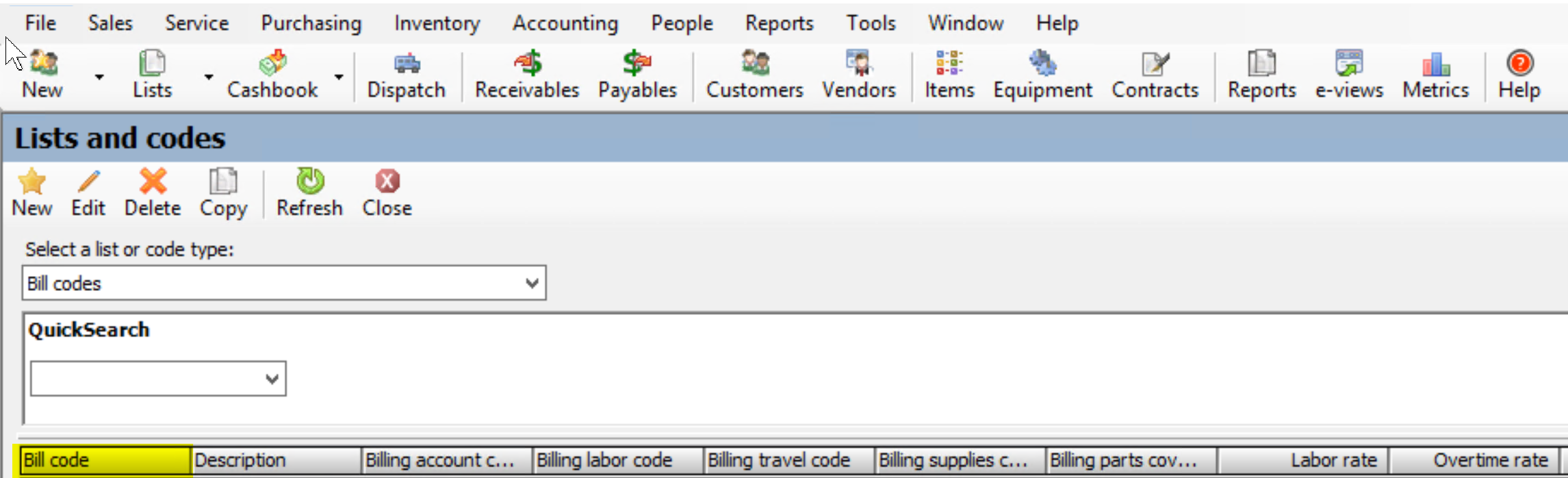
Task: Expand the Bill codes list type dropdown
Action: click(532, 284)
